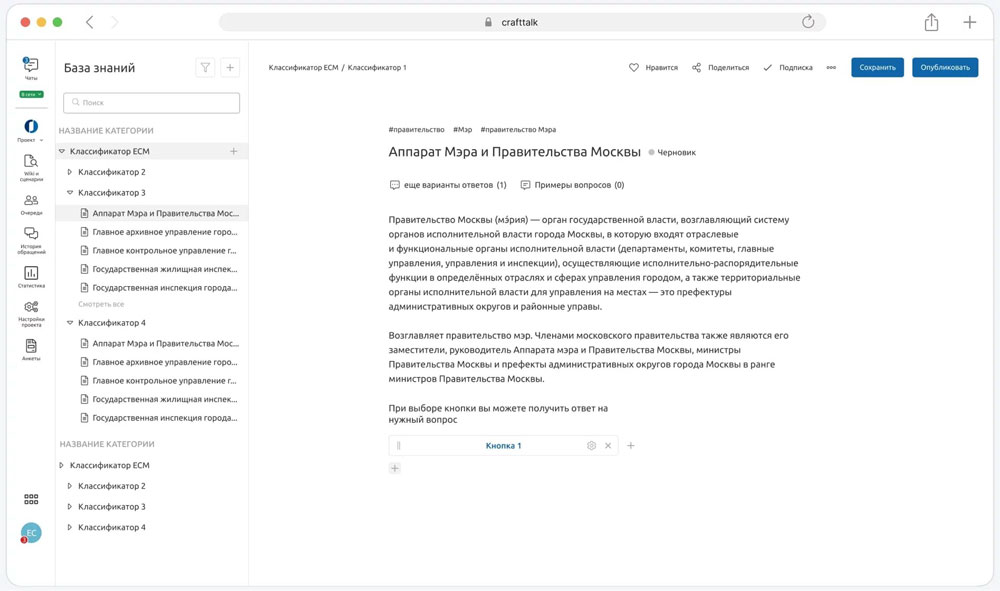Add item via plus on Классификатор ECM row
The height and width of the screenshot is (591, 1000).
pos(233,151)
